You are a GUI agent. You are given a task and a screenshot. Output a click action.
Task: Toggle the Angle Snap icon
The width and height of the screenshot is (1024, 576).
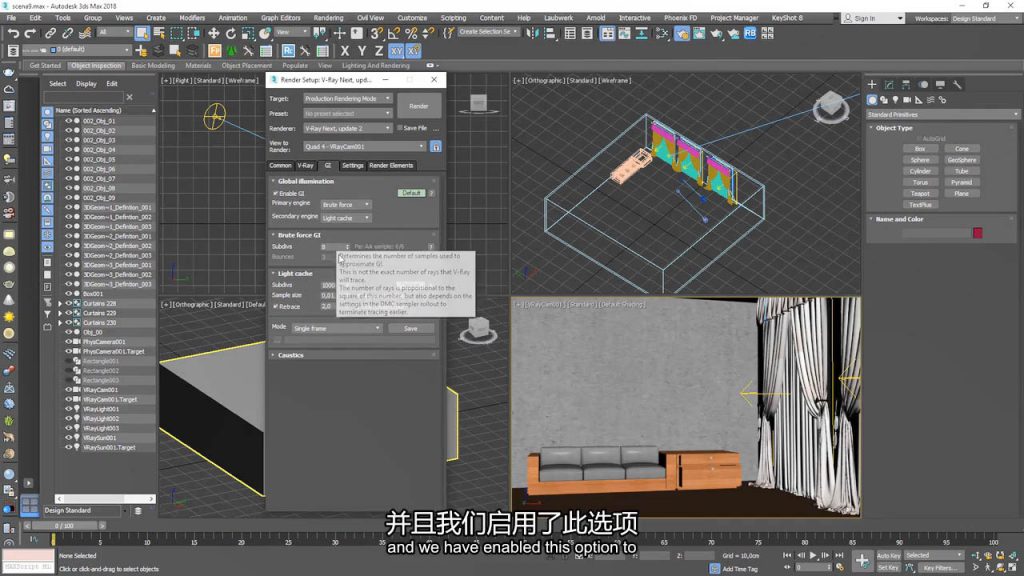click(x=394, y=33)
